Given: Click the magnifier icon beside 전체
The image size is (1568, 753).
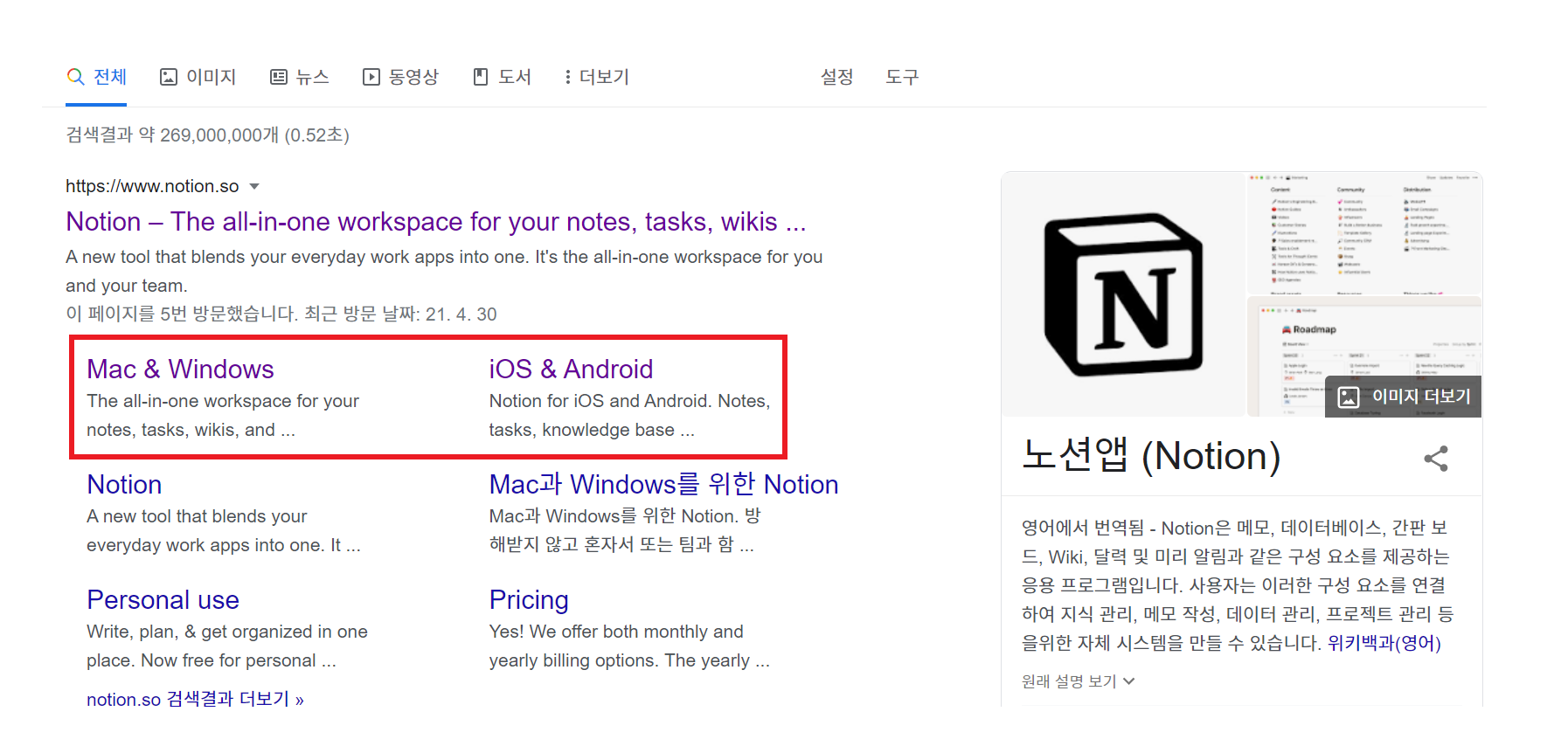Looking at the screenshot, I should point(76,77).
